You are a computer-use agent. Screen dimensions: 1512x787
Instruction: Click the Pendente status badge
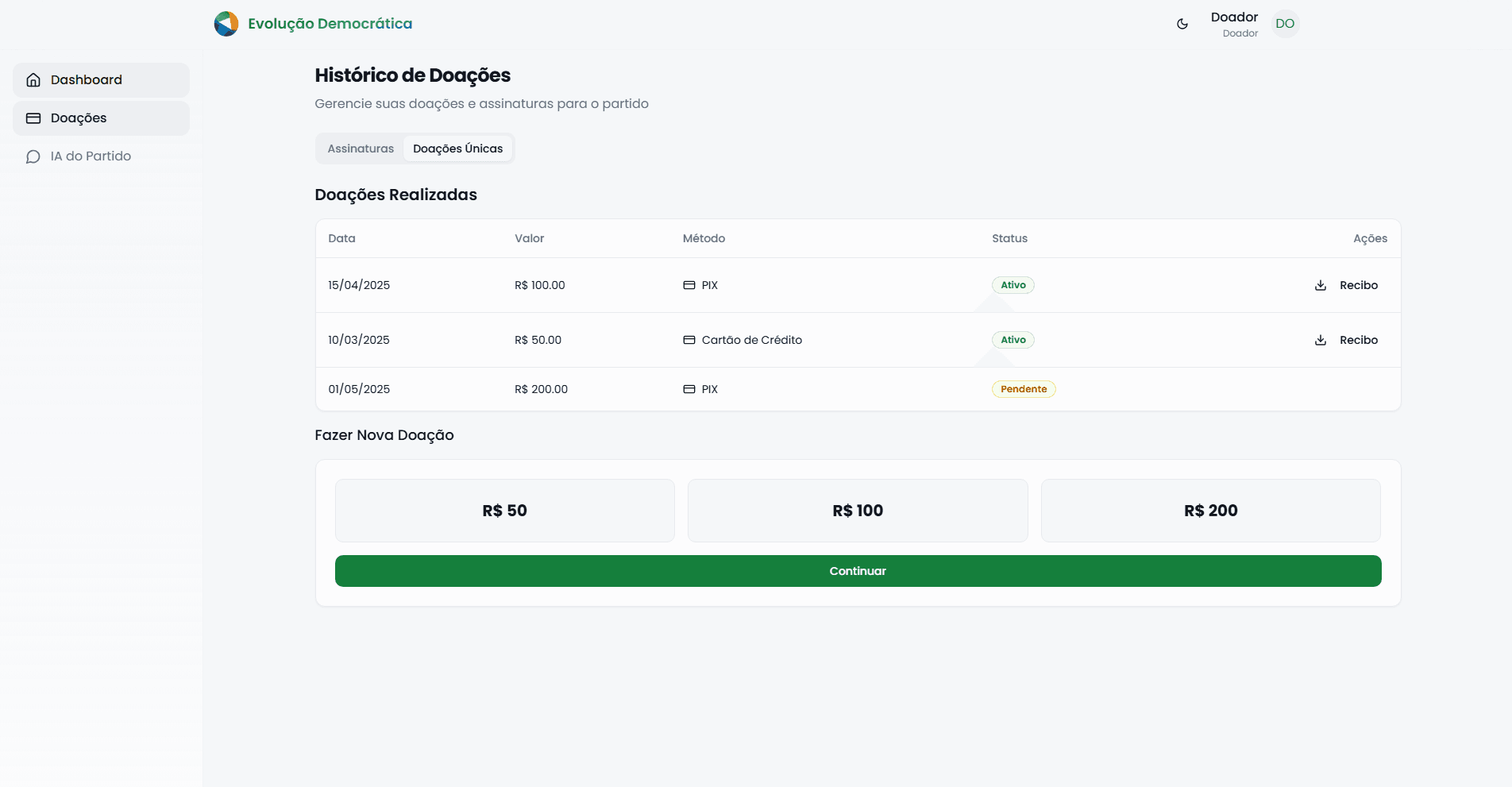[x=1023, y=389]
